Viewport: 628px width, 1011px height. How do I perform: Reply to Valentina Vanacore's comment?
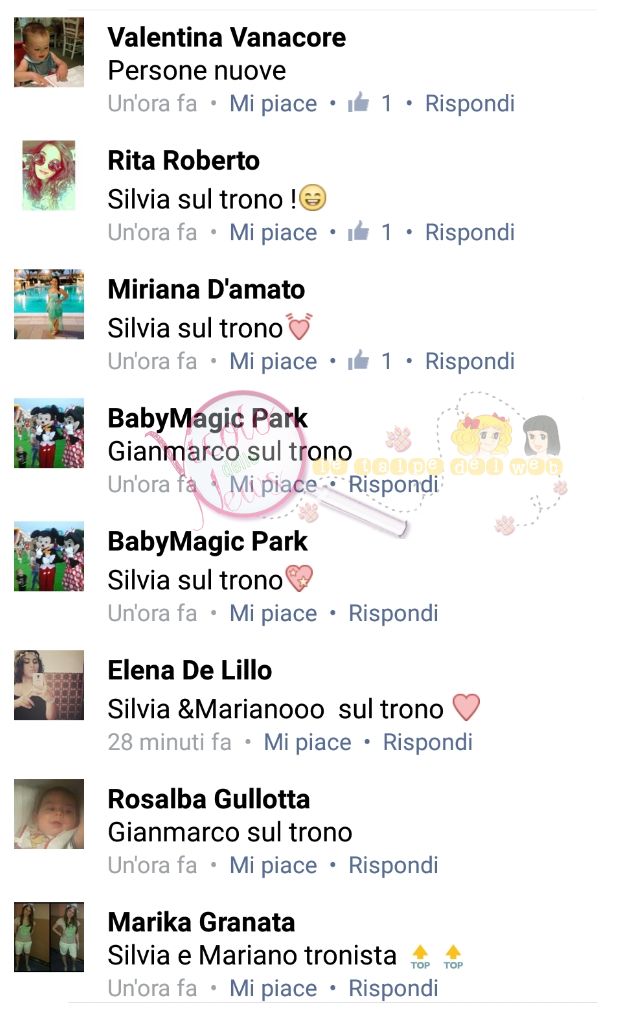(470, 103)
